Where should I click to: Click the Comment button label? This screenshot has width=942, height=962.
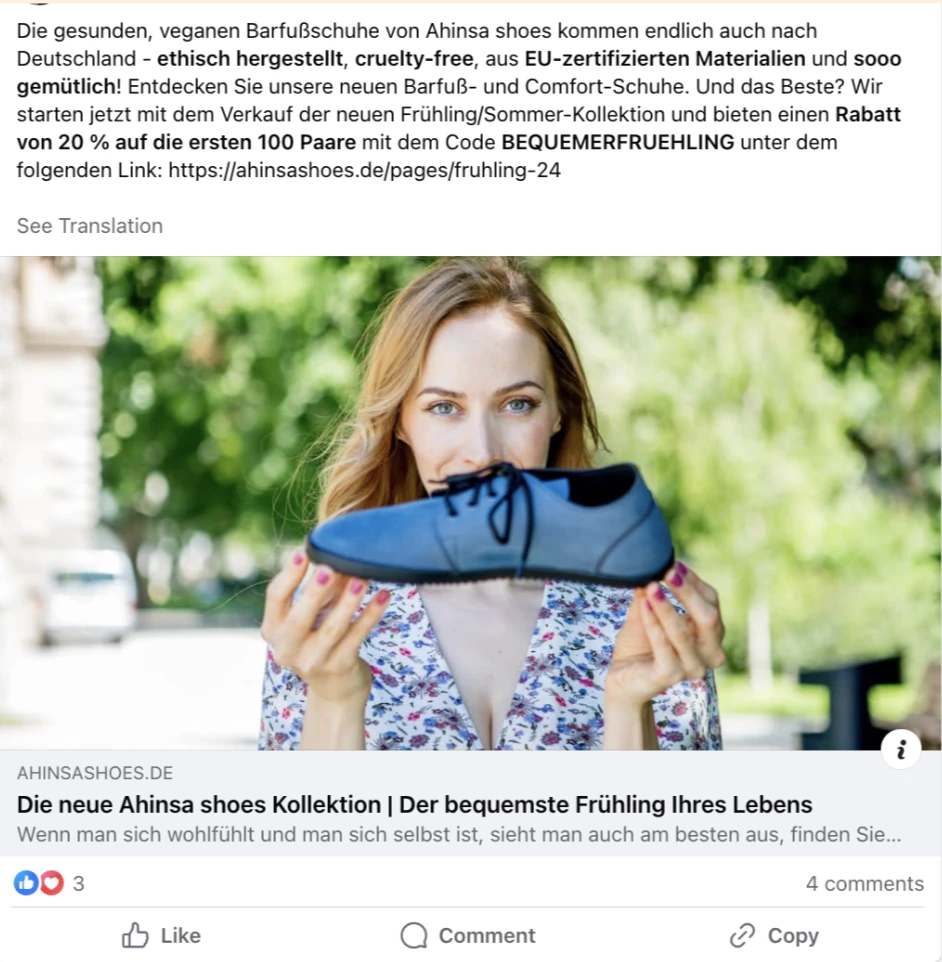[487, 936]
